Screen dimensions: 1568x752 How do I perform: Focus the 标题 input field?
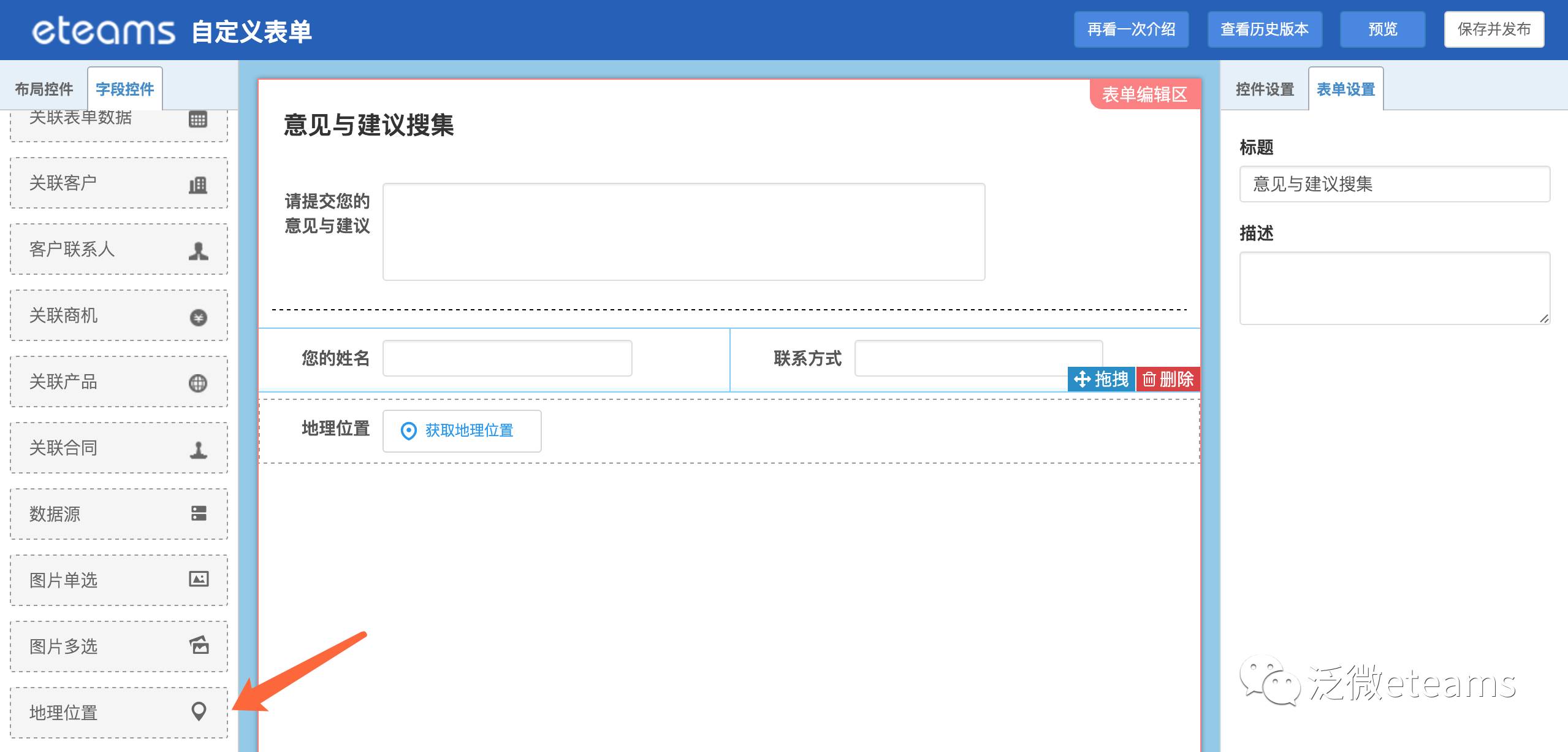1394,184
